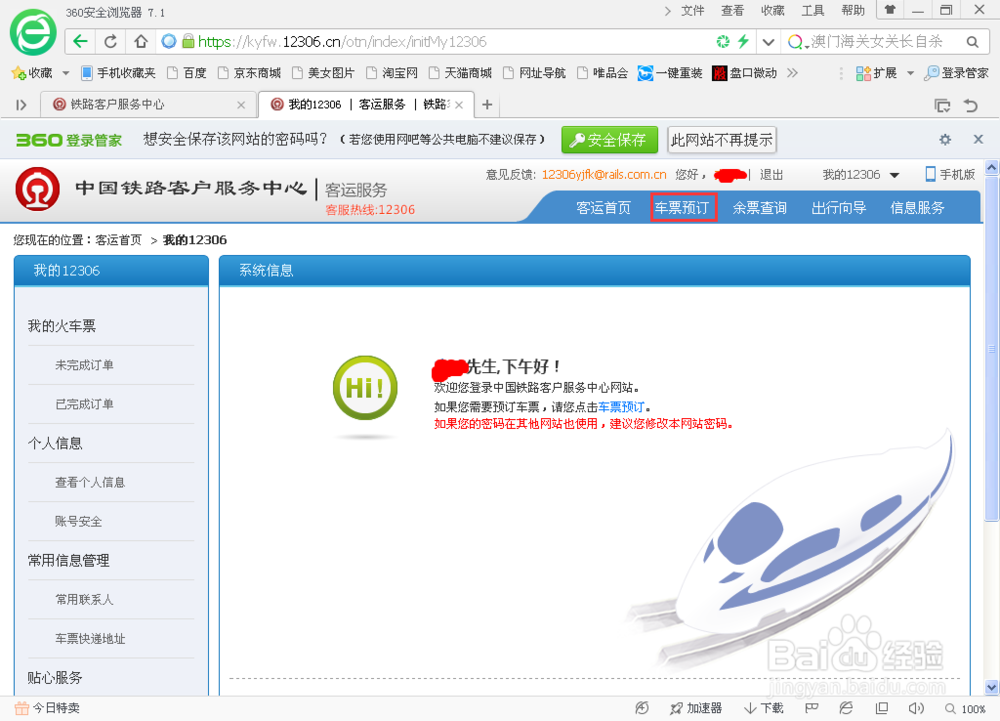This screenshot has height=721, width=1000.
Task: Open the 加速器 (accelerator) in the status bar
Action: click(x=697, y=707)
